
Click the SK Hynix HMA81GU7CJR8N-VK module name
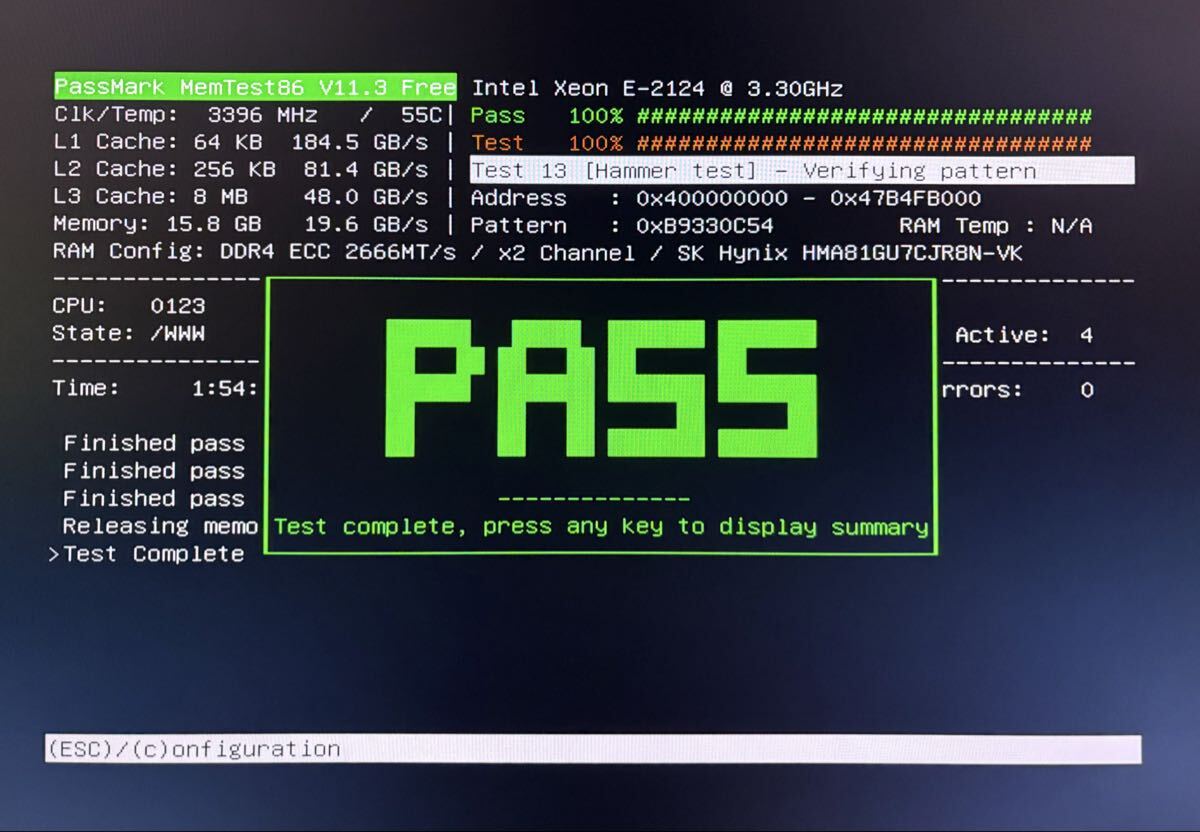(850, 253)
